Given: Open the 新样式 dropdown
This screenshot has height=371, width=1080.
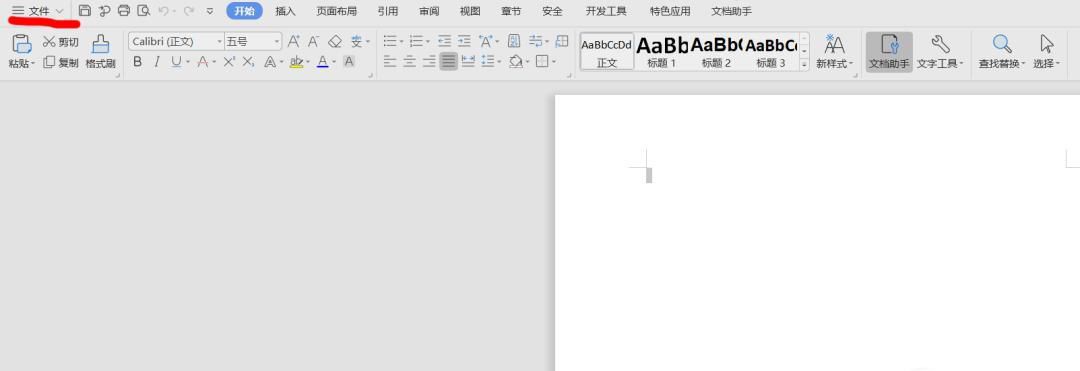Looking at the screenshot, I should click(835, 52).
